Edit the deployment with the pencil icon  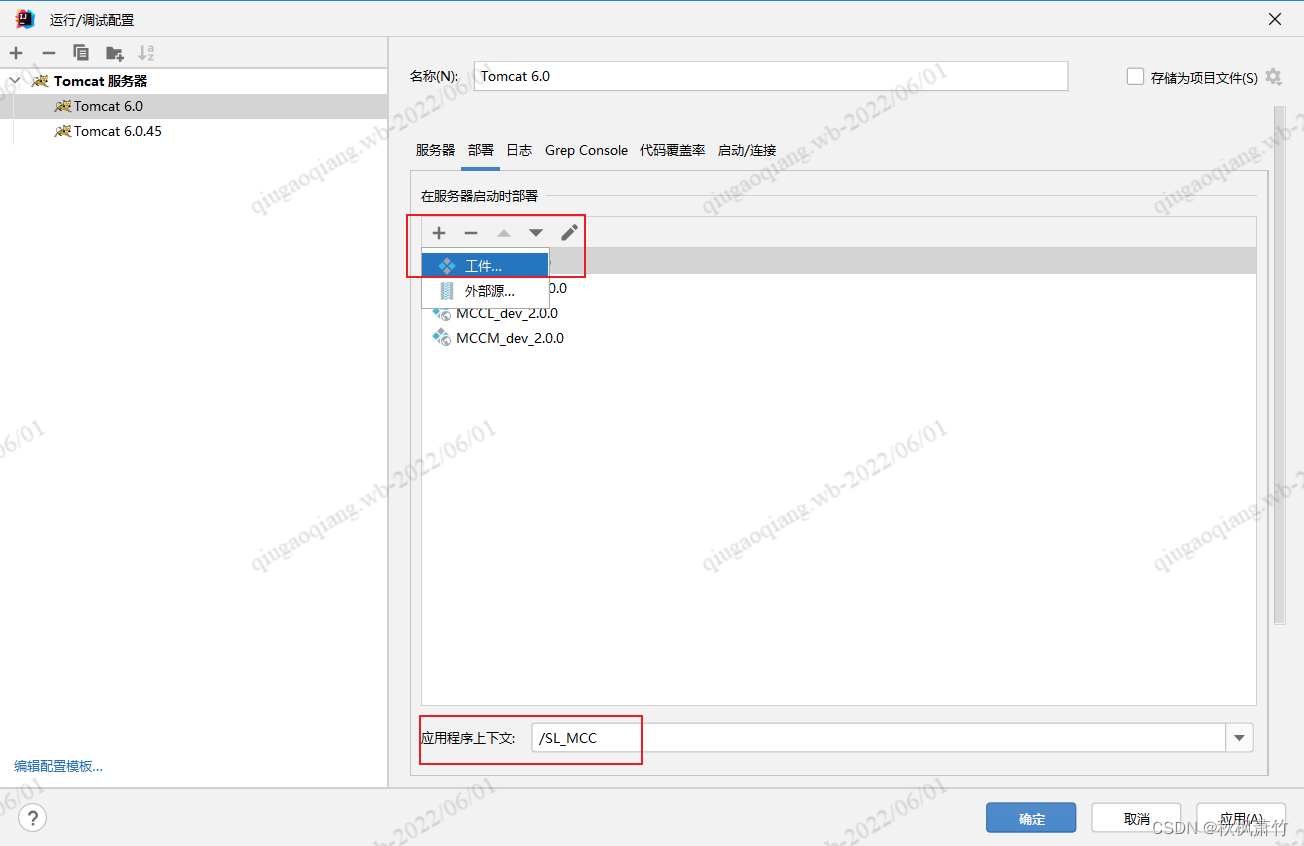[x=569, y=233]
